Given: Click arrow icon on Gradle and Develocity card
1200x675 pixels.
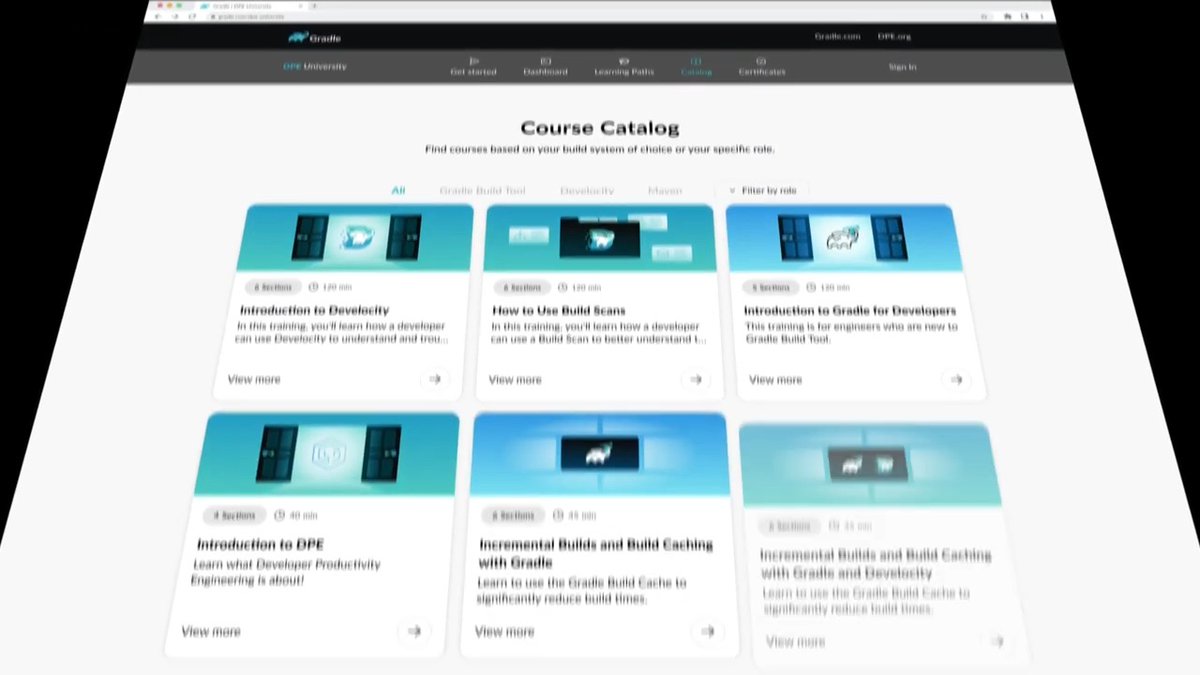Looking at the screenshot, I should (x=996, y=641).
